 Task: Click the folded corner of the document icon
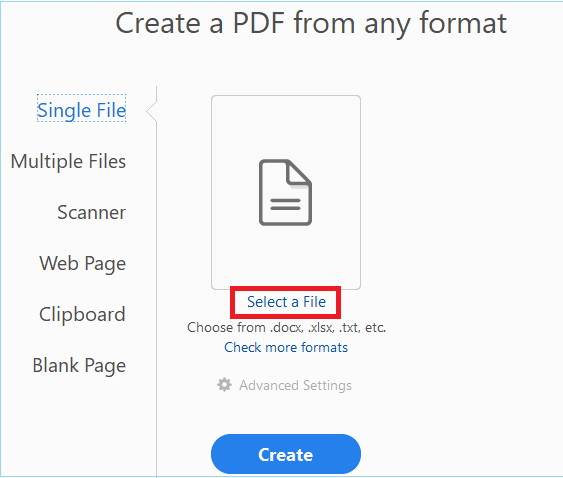pyautogui.click(x=299, y=173)
